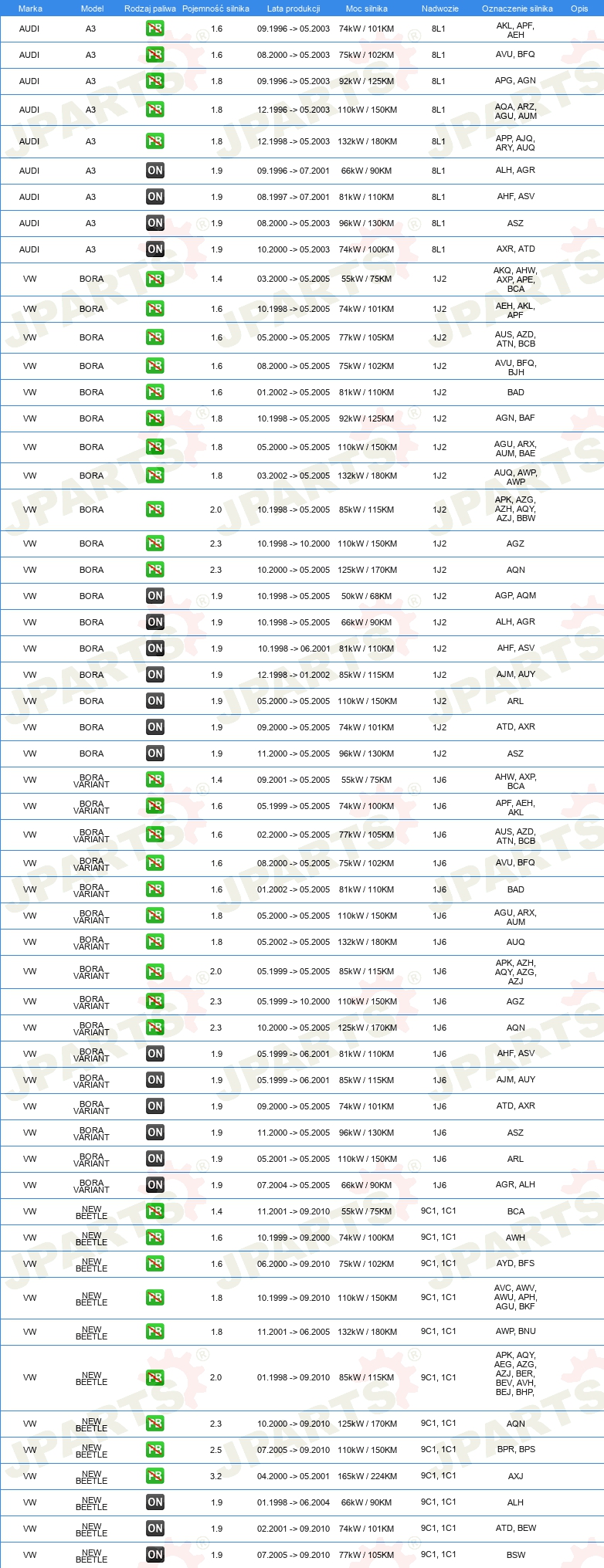604x1568 pixels.
Task: Select diesel ON icon in the 50kW/68KM row
Action: 154,596
